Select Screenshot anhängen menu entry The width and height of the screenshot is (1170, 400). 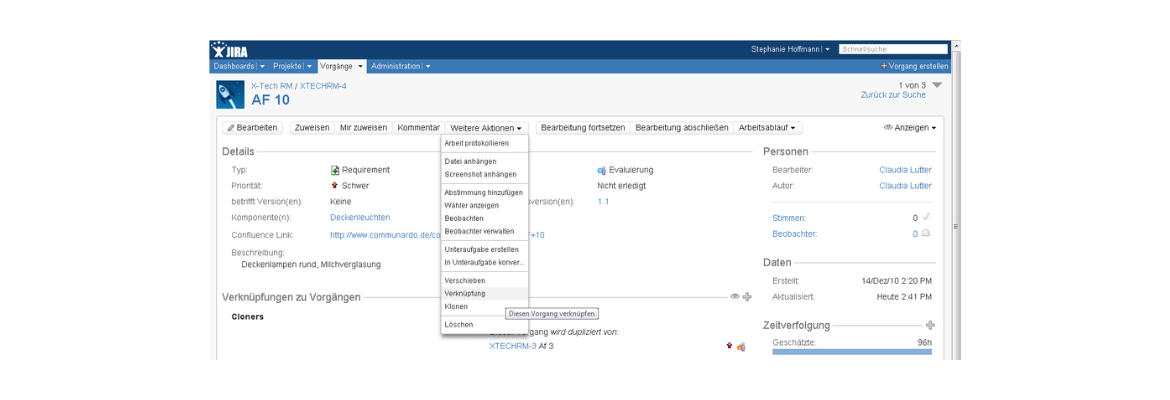tap(485, 175)
